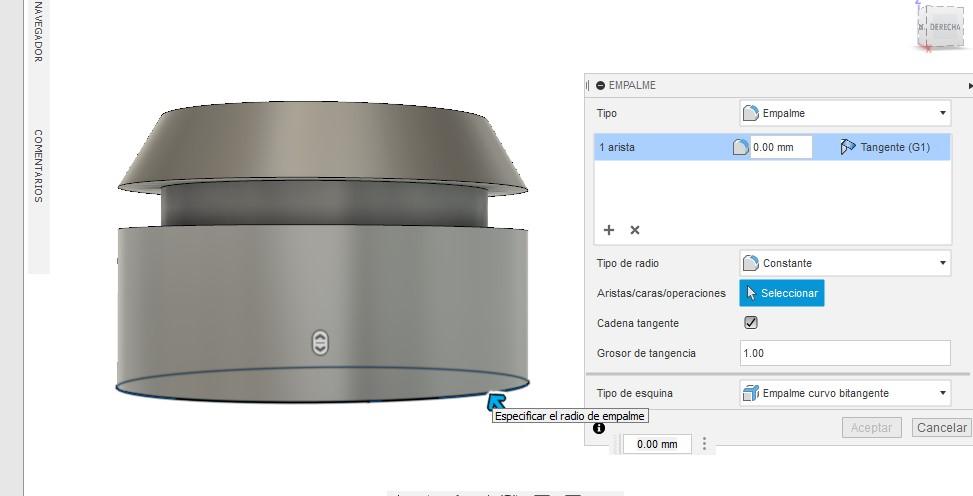Click the Empalme type icon in Tipo dropdown
The height and width of the screenshot is (496, 973).
point(751,113)
